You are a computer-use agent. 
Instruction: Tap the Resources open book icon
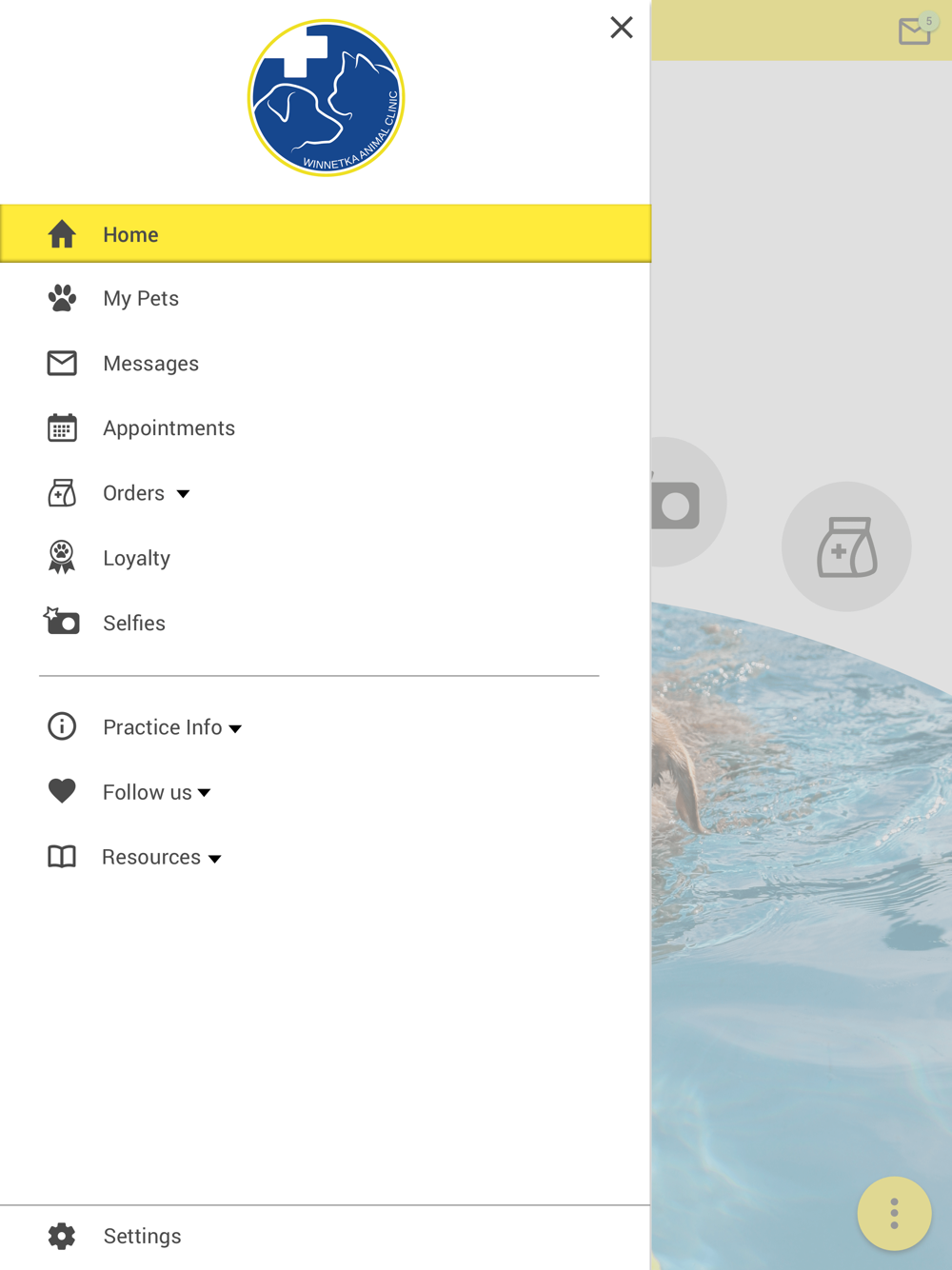coord(62,857)
